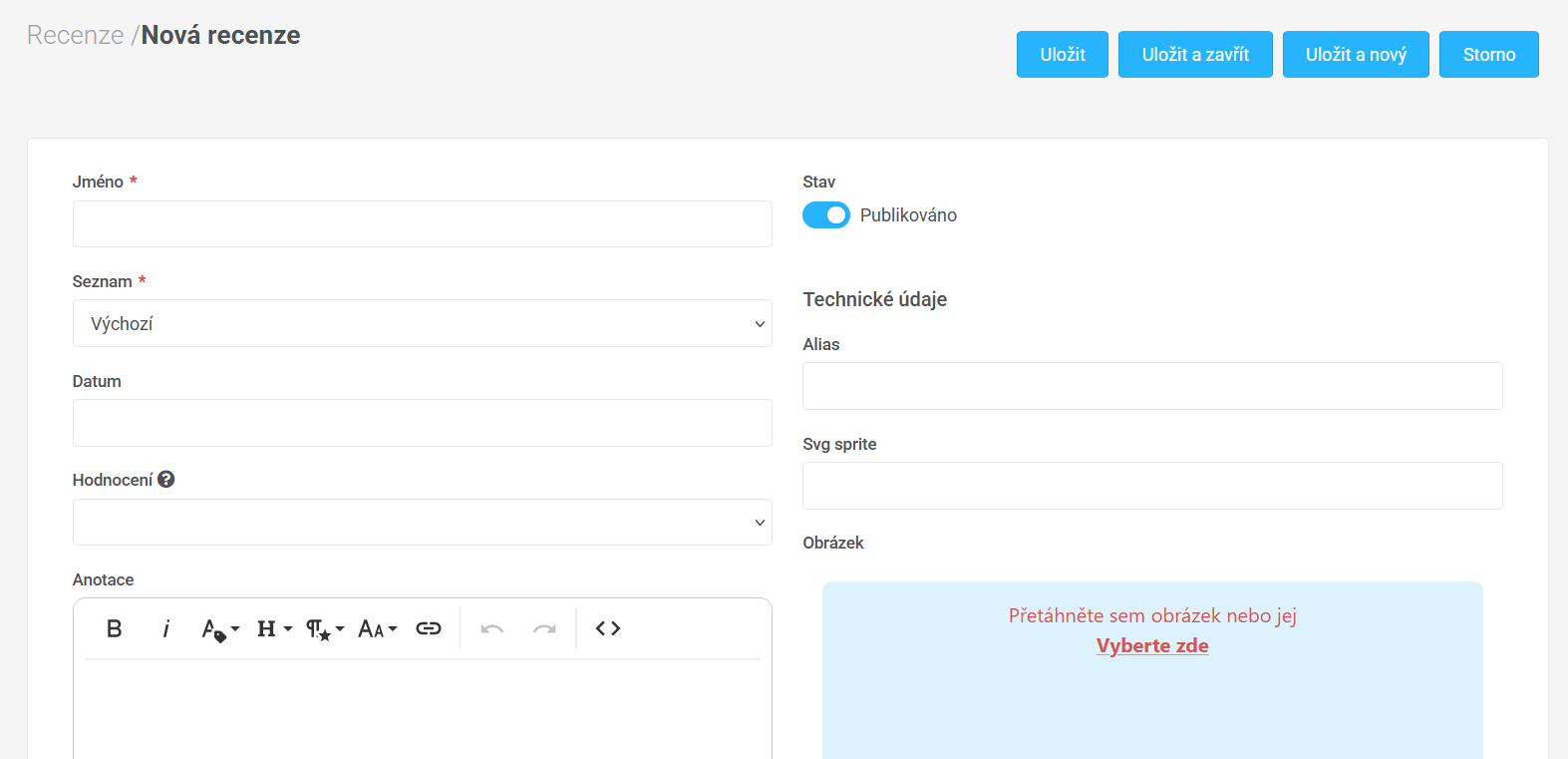
Task: Undo last change in Anotace editor
Action: pos(491,628)
